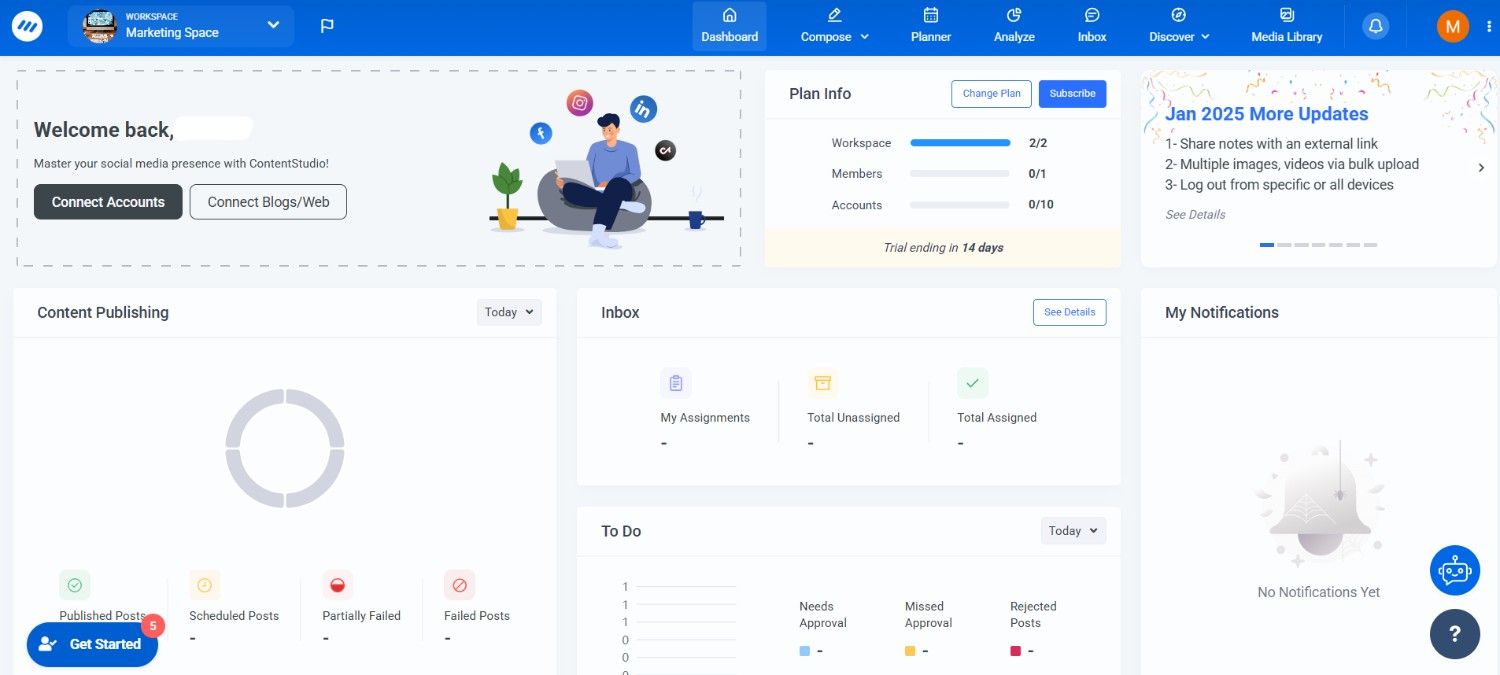Switch to the Dashboard tab

(729, 26)
